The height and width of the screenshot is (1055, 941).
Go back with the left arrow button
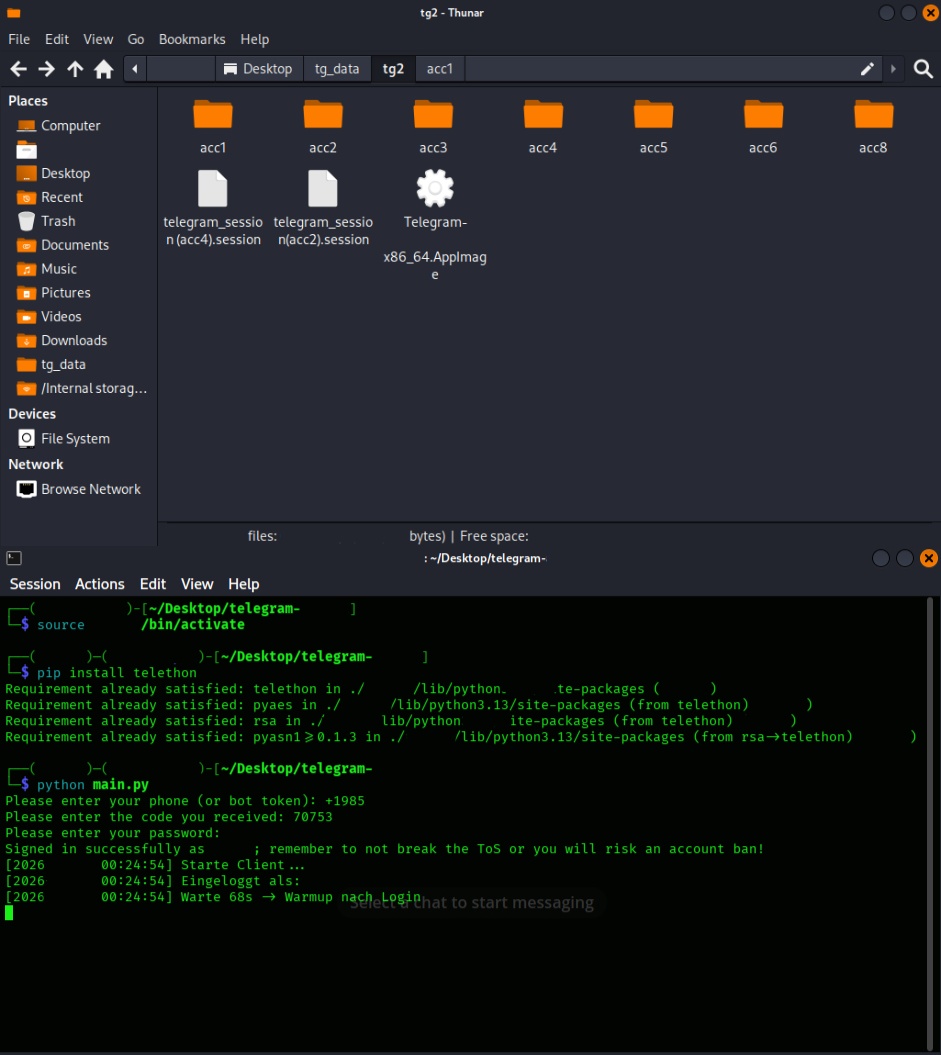[18, 69]
